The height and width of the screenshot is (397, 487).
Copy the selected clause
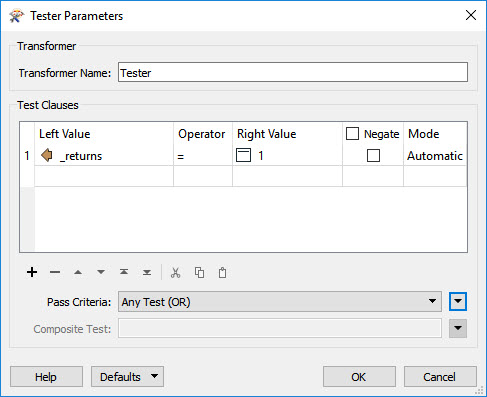coord(199,272)
